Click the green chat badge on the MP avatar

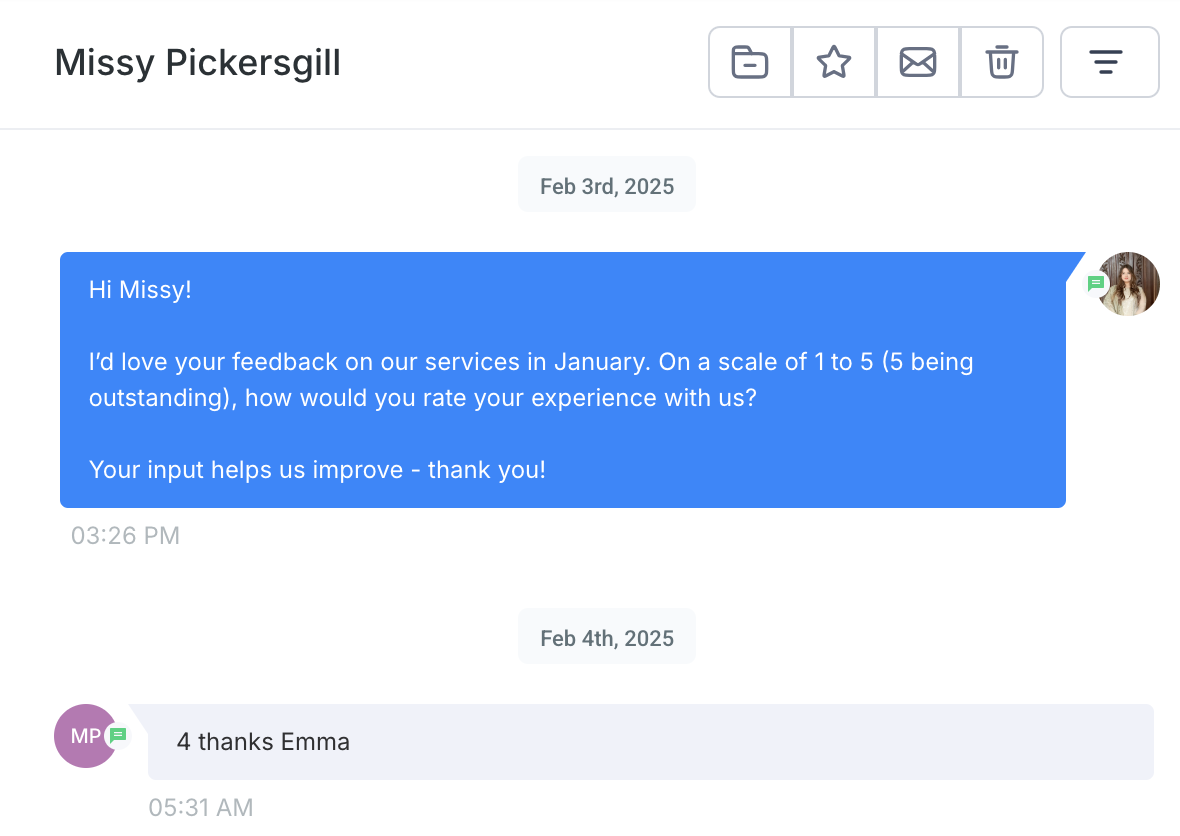[118, 735]
